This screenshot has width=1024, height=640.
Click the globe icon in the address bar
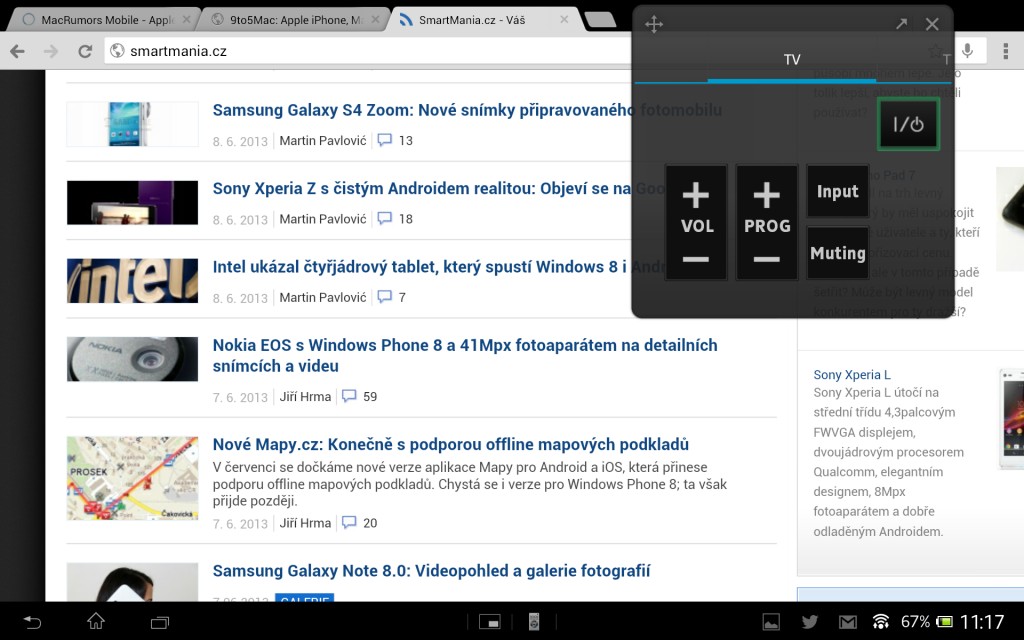pyautogui.click(x=117, y=50)
